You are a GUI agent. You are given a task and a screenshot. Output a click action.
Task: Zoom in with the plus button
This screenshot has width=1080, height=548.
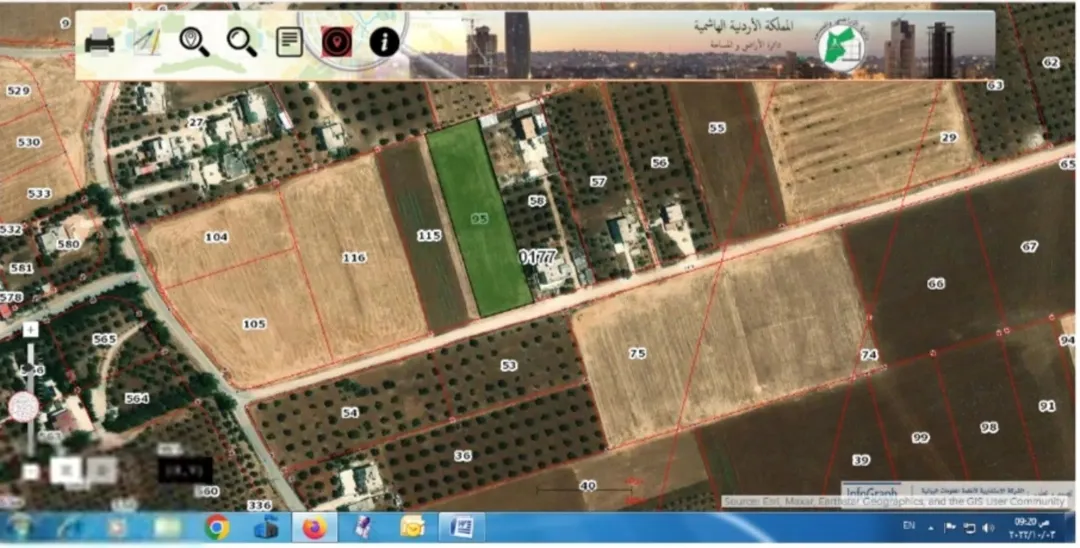click(30, 330)
